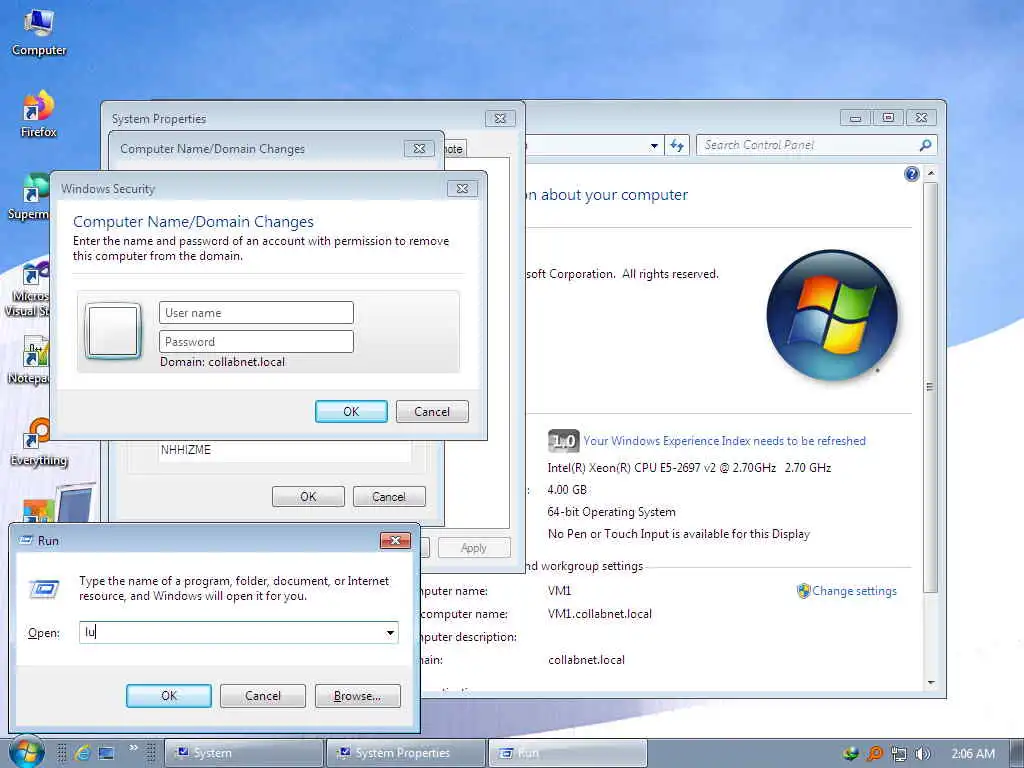Click the network tray icon
The width and height of the screenshot is (1024, 768).
[899, 754]
